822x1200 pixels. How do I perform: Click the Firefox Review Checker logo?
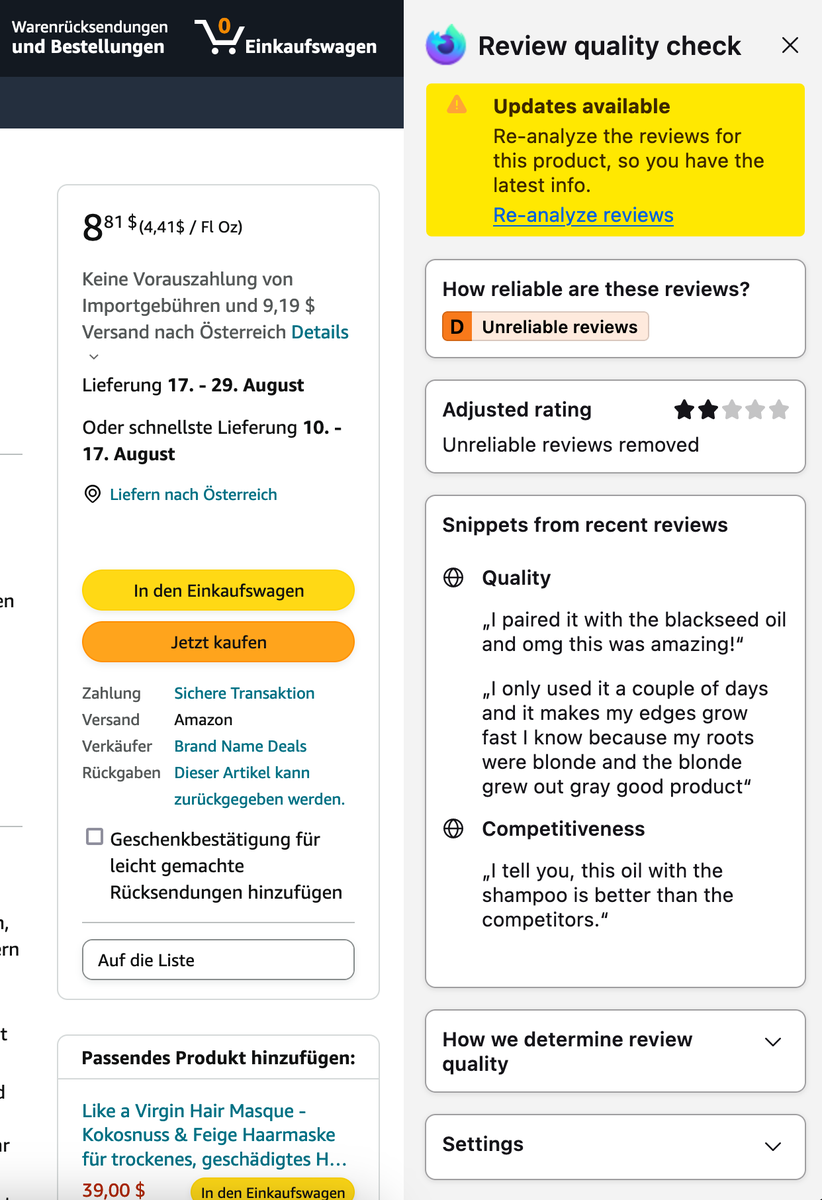tap(445, 46)
